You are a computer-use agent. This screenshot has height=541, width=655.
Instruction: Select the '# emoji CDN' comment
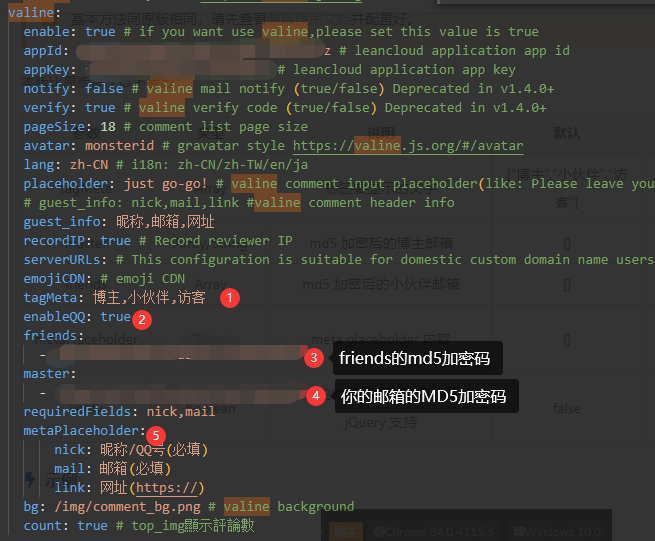point(142,279)
